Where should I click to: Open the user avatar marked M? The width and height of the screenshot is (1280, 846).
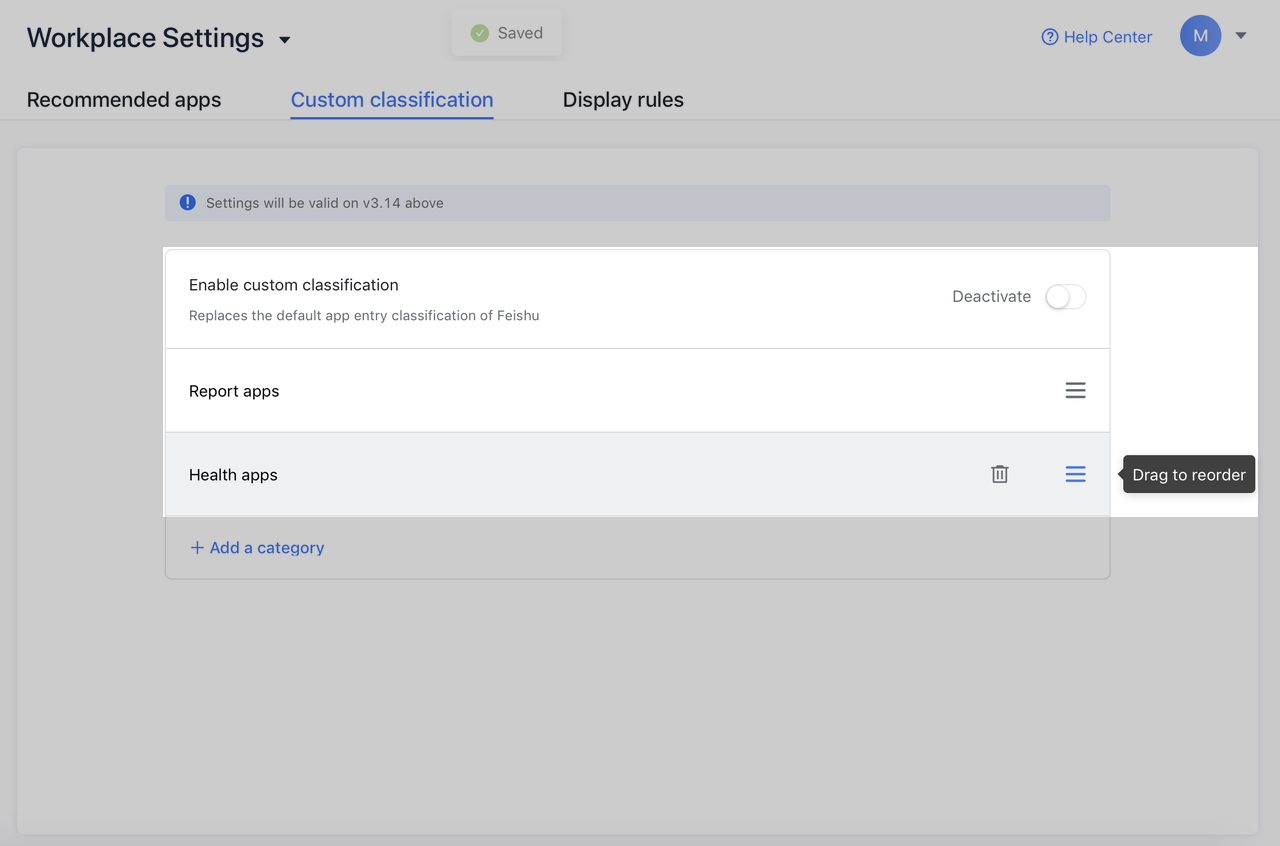(1200, 35)
